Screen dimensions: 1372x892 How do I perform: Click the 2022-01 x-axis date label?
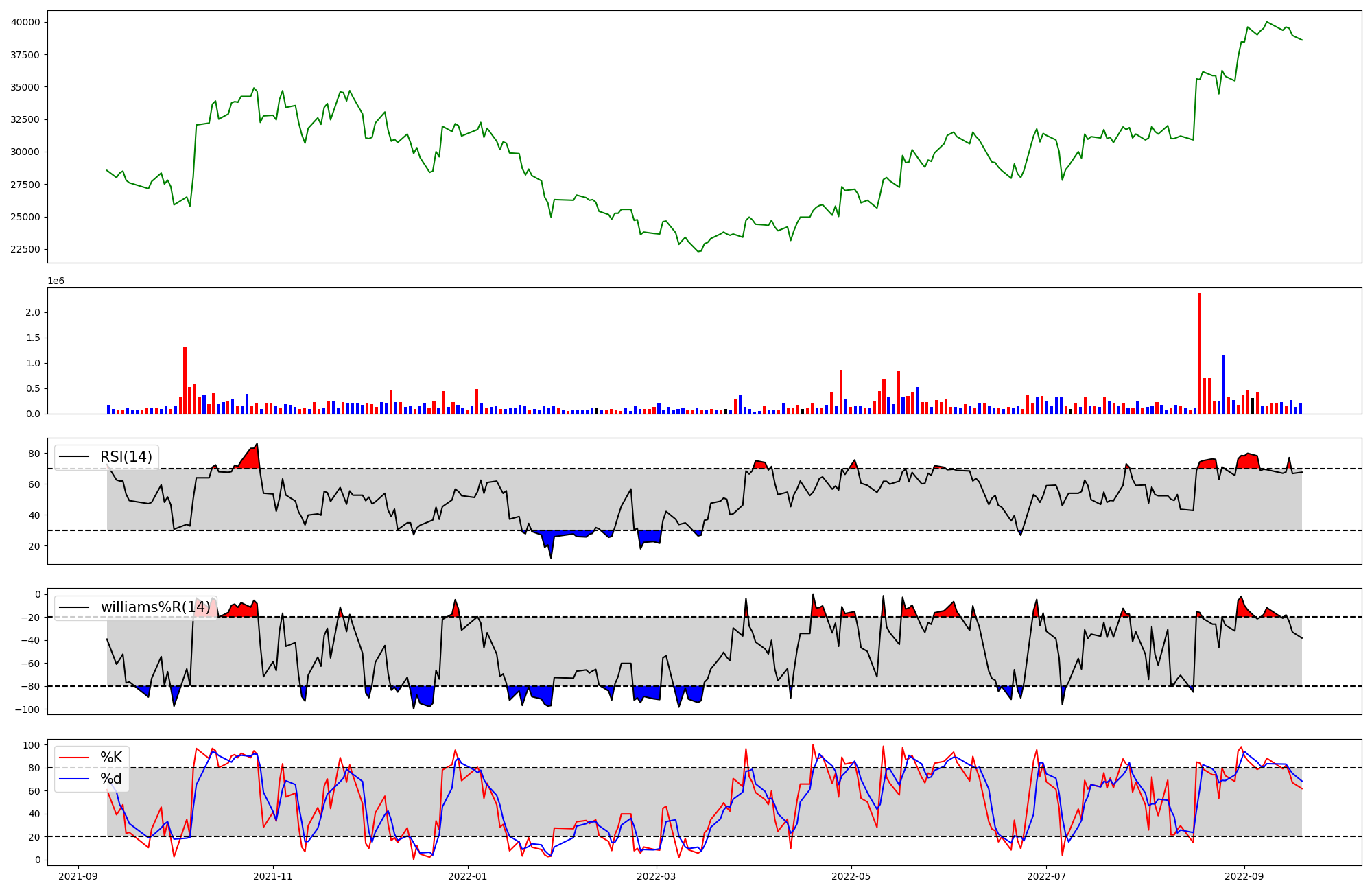click(468, 876)
